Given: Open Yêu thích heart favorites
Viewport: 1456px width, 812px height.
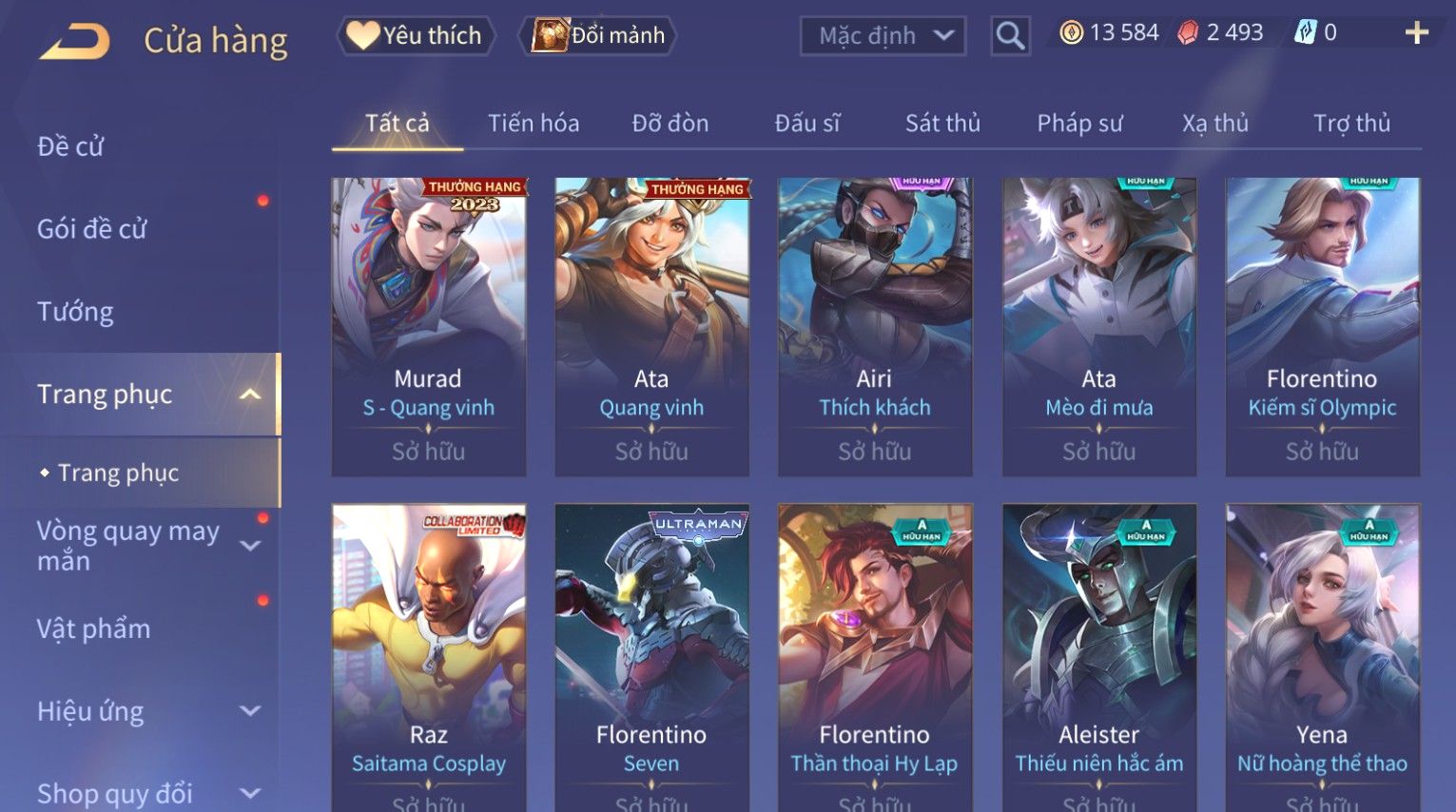Looking at the screenshot, I should tap(416, 36).
